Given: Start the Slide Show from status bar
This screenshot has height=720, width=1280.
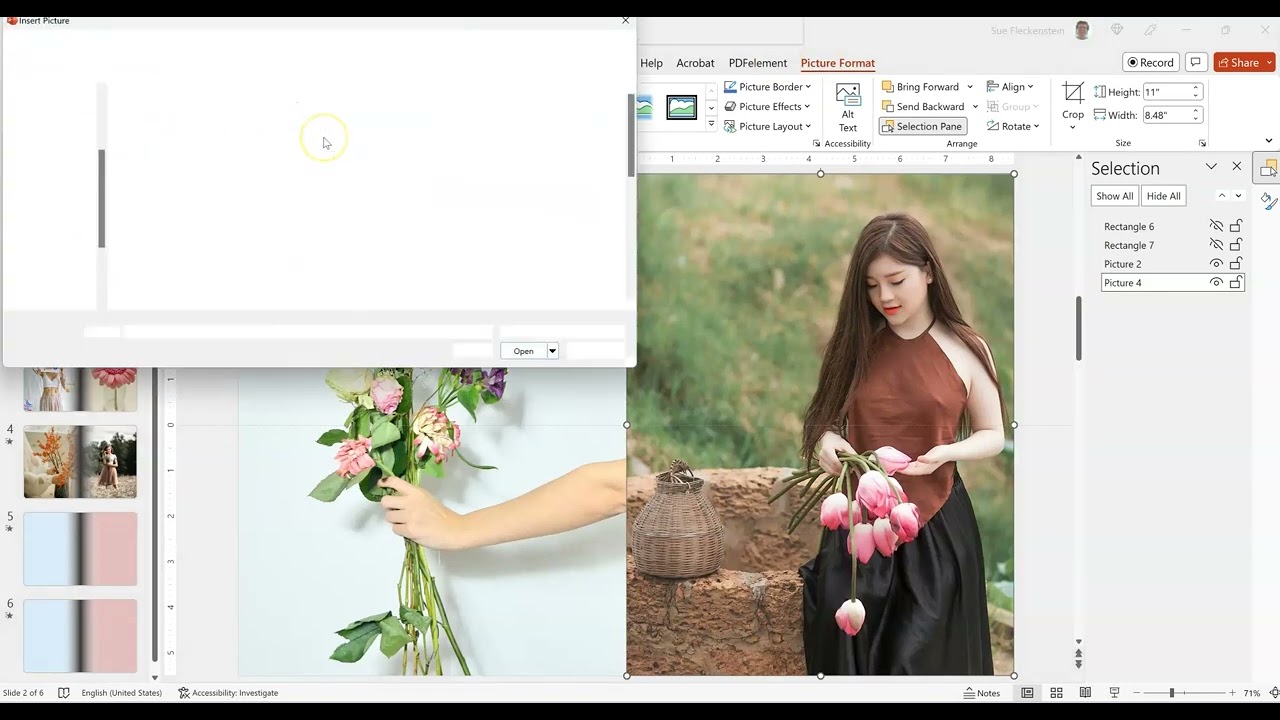Looking at the screenshot, I should (x=1114, y=693).
